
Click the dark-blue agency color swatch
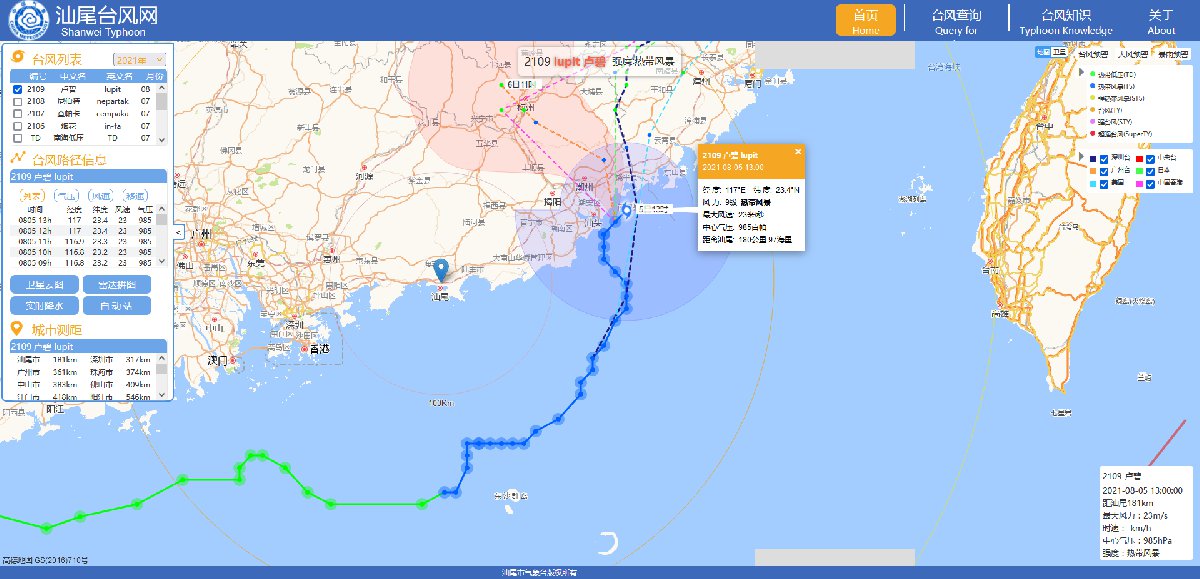click(x=1093, y=159)
